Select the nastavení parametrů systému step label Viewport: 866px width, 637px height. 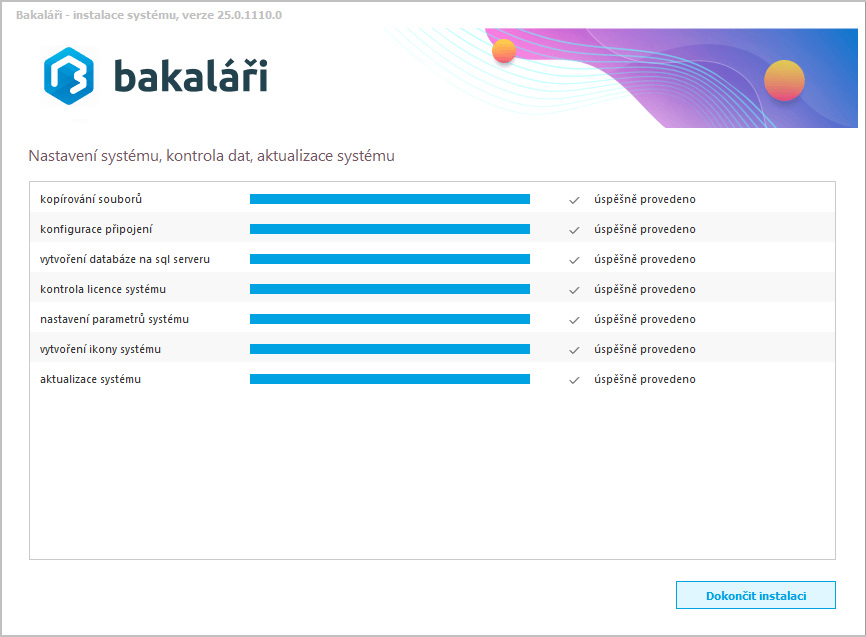114,319
